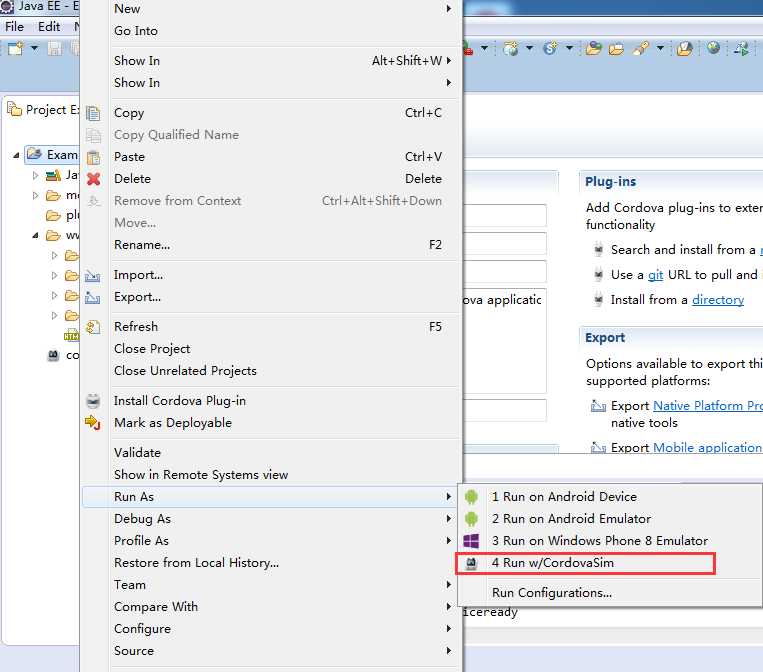The height and width of the screenshot is (672, 763).
Task: Open the dropdown arrow beside the blue S icon
Action: (x=569, y=48)
